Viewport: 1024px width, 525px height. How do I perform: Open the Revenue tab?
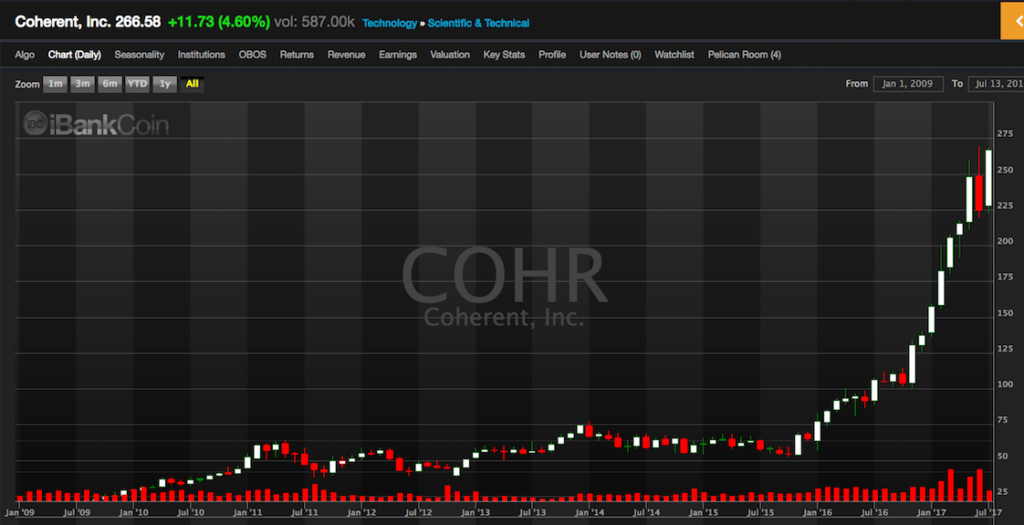pos(346,55)
